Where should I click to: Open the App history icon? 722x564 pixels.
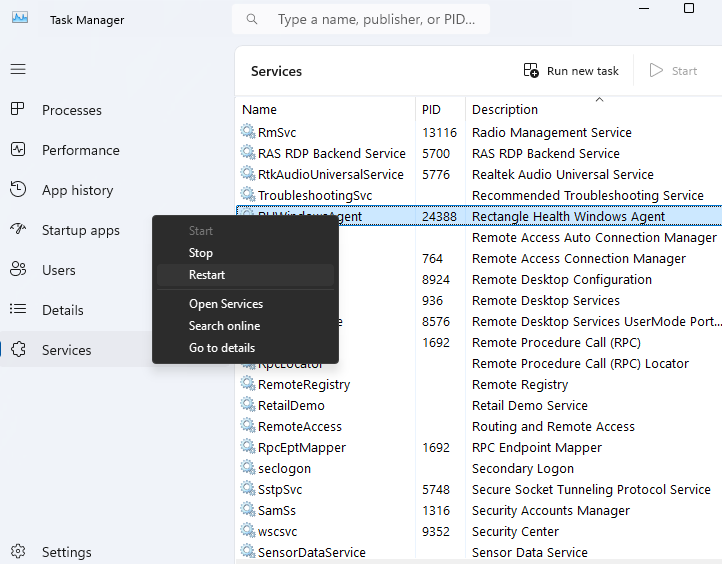click(x=18, y=189)
